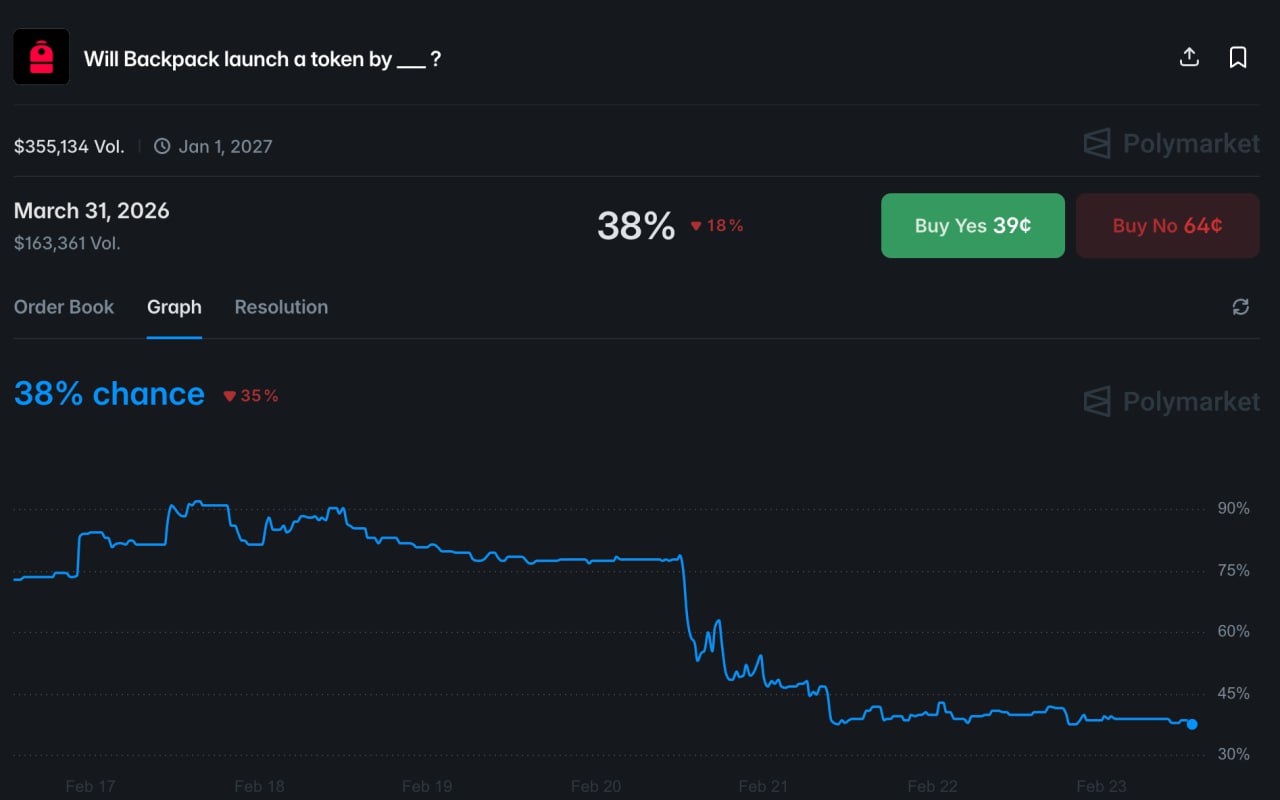This screenshot has width=1280, height=800.
Task: Click the red down arrow beside 18%
Action: point(696,226)
